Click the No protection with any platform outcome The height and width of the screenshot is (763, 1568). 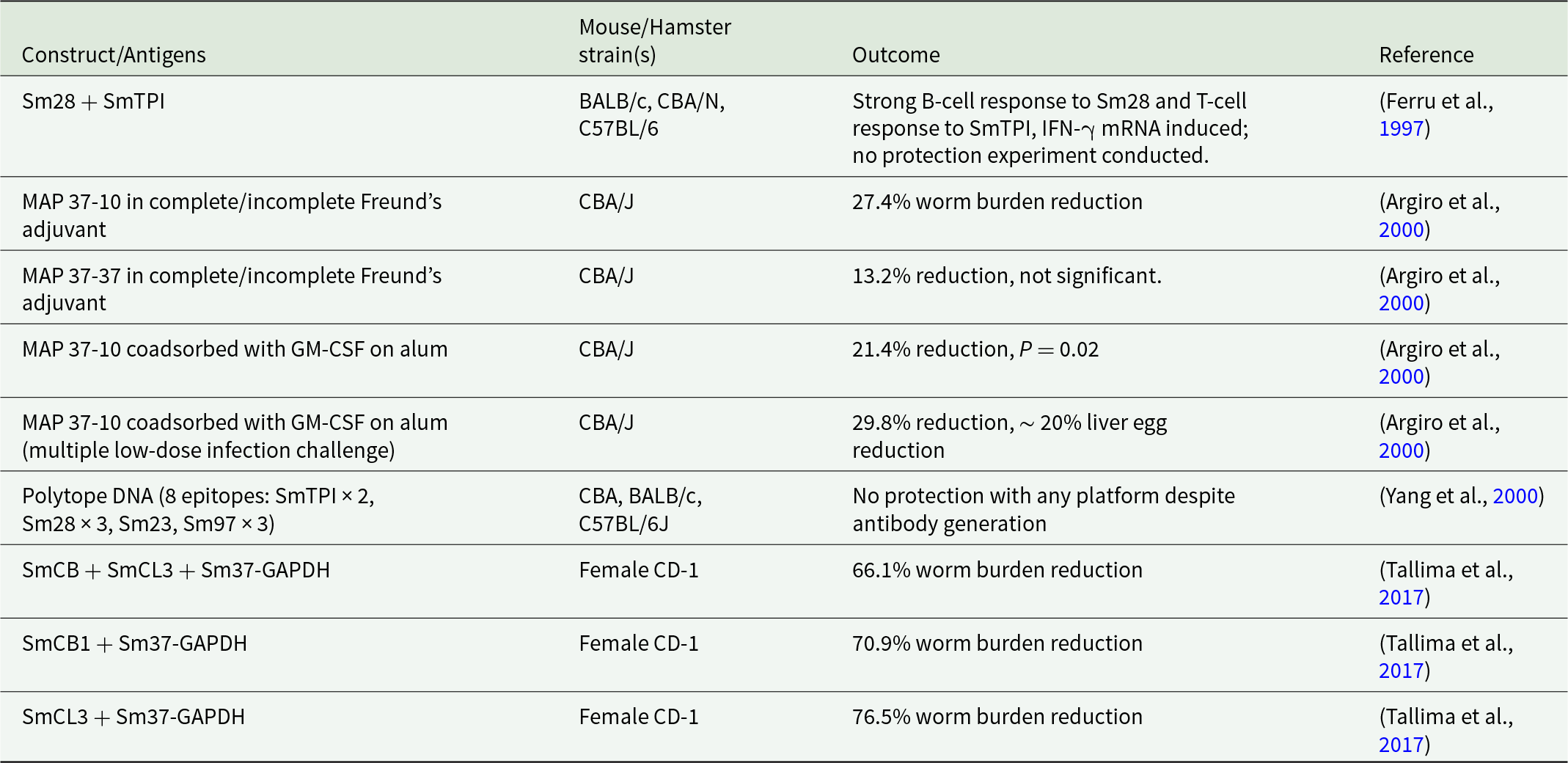point(1043,510)
